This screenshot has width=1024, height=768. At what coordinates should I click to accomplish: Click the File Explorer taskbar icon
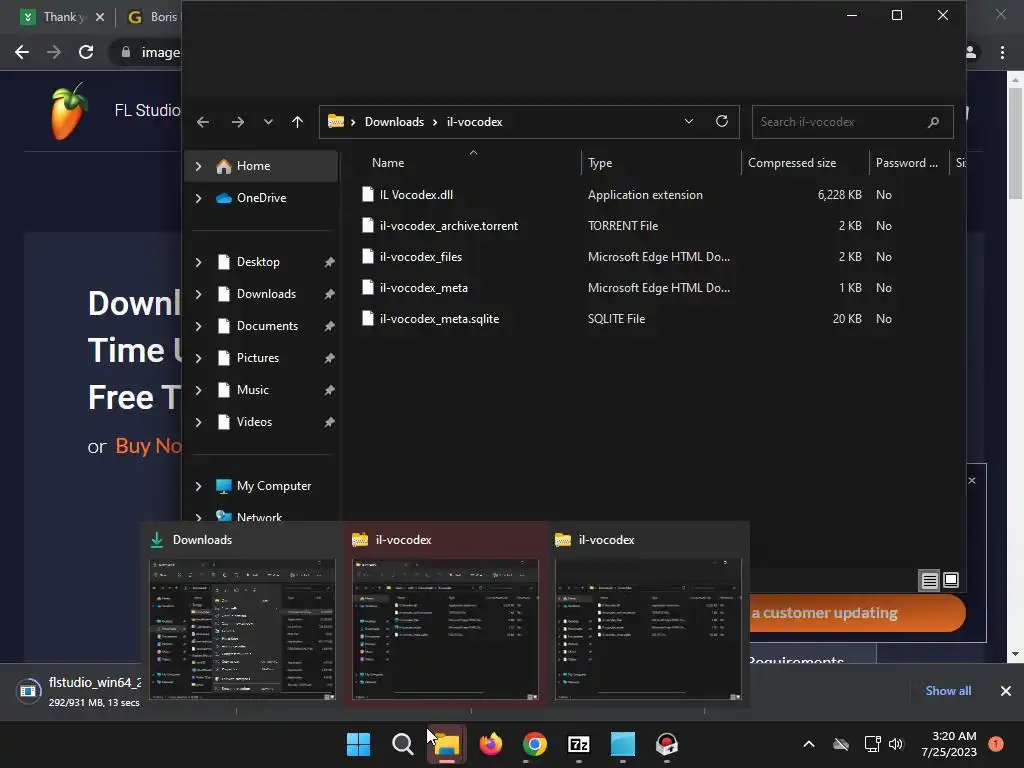tap(447, 744)
